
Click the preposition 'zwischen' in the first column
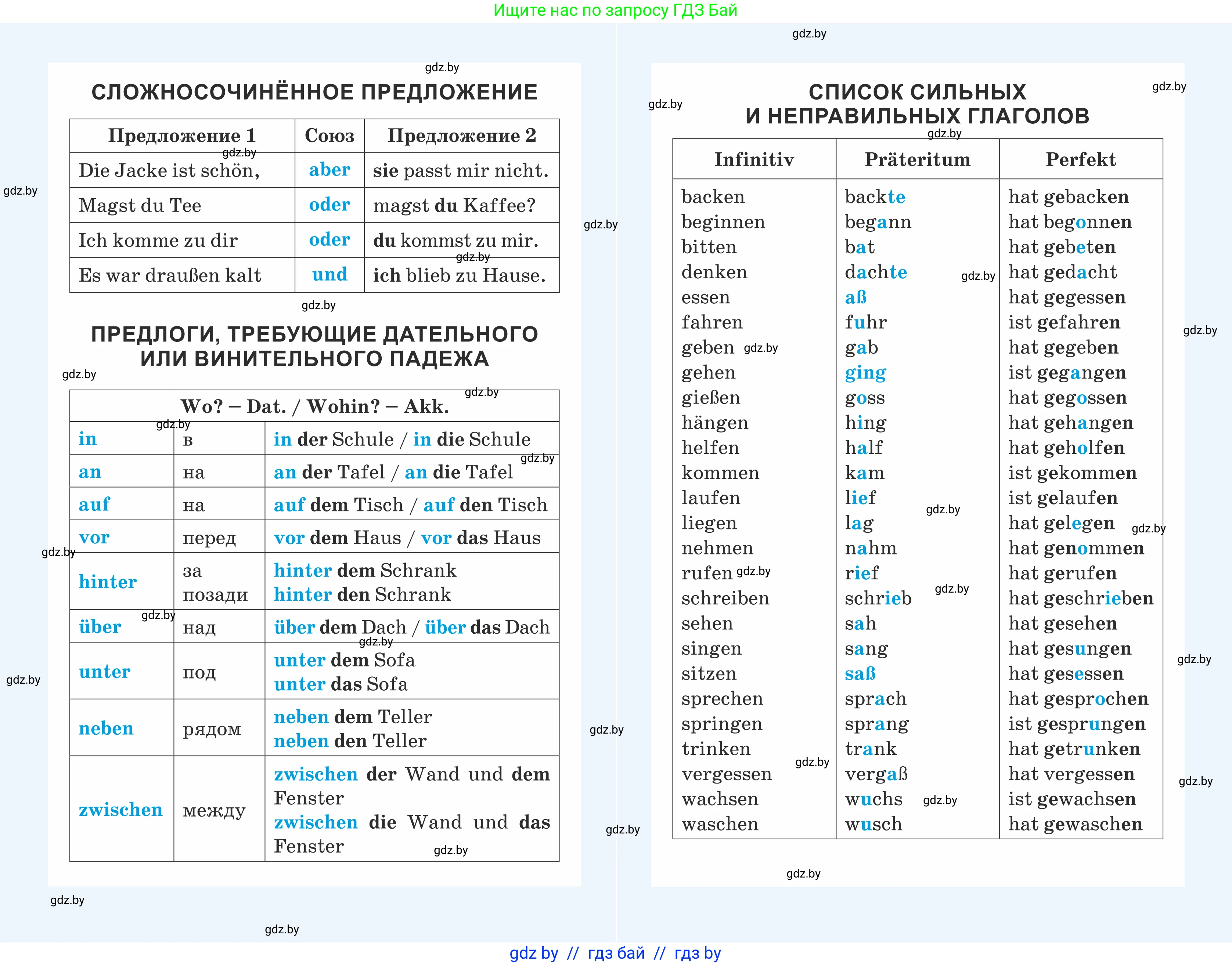click(120, 809)
